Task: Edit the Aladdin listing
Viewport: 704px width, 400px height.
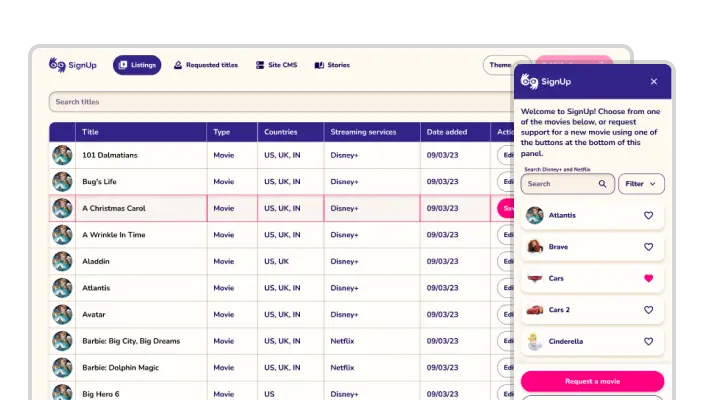Action: click(506, 261)
